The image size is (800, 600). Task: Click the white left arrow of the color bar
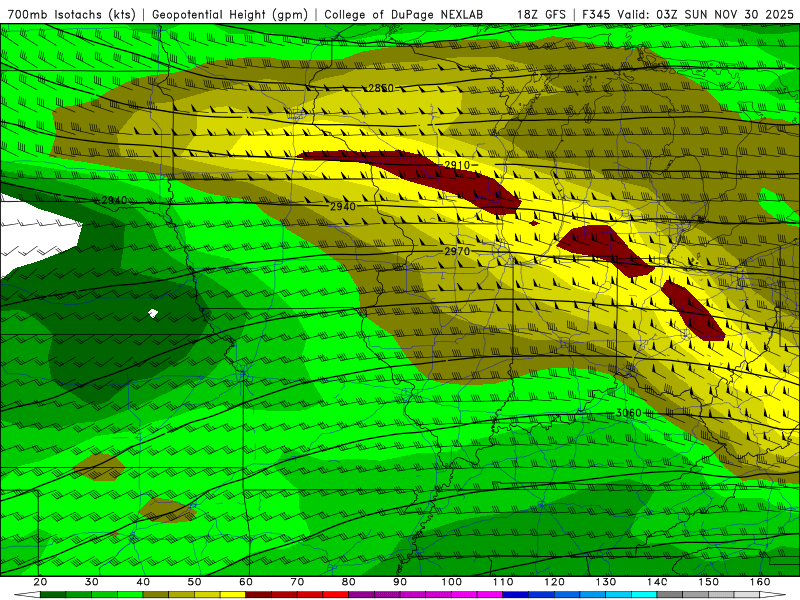(x=27, y=595)
